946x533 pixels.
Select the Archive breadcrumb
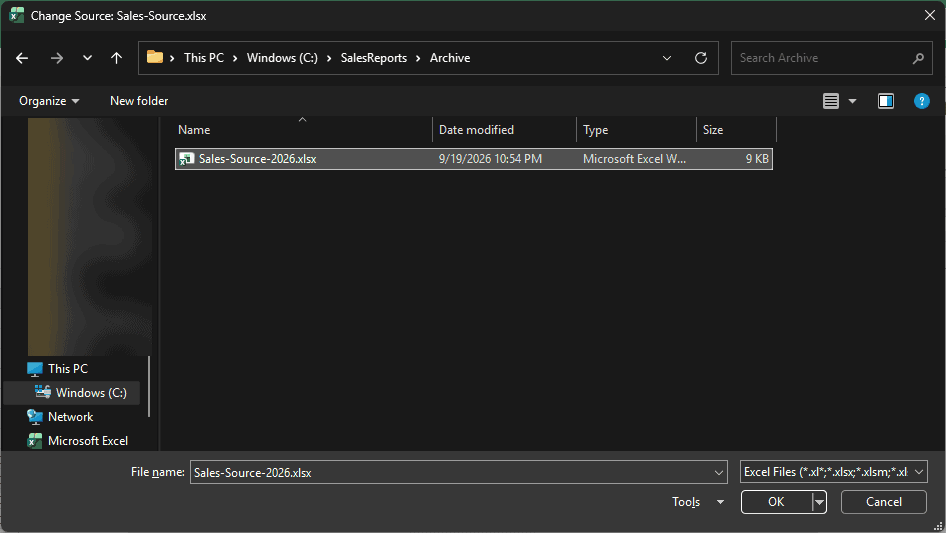point(450,58)
